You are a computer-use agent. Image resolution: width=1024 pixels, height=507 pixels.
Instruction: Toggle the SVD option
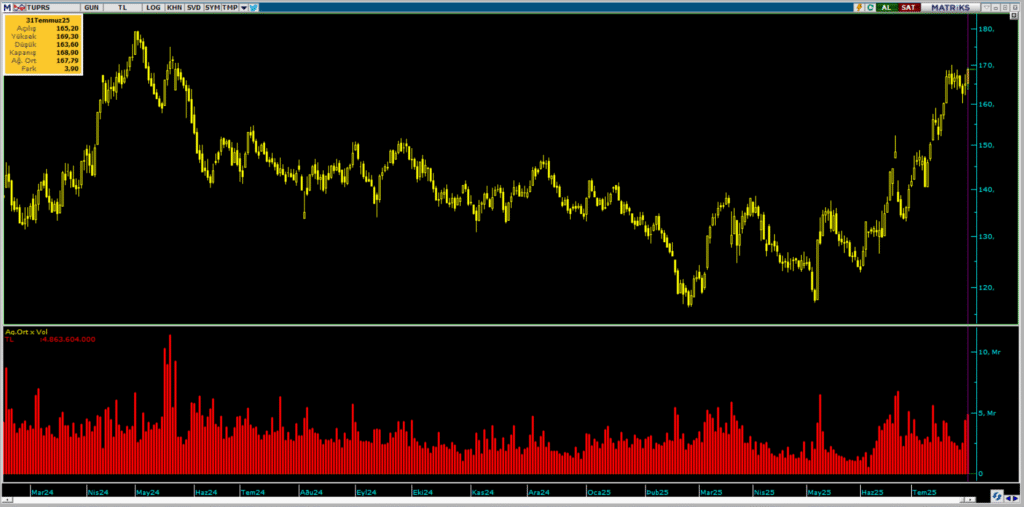click(x=193, y=7)
